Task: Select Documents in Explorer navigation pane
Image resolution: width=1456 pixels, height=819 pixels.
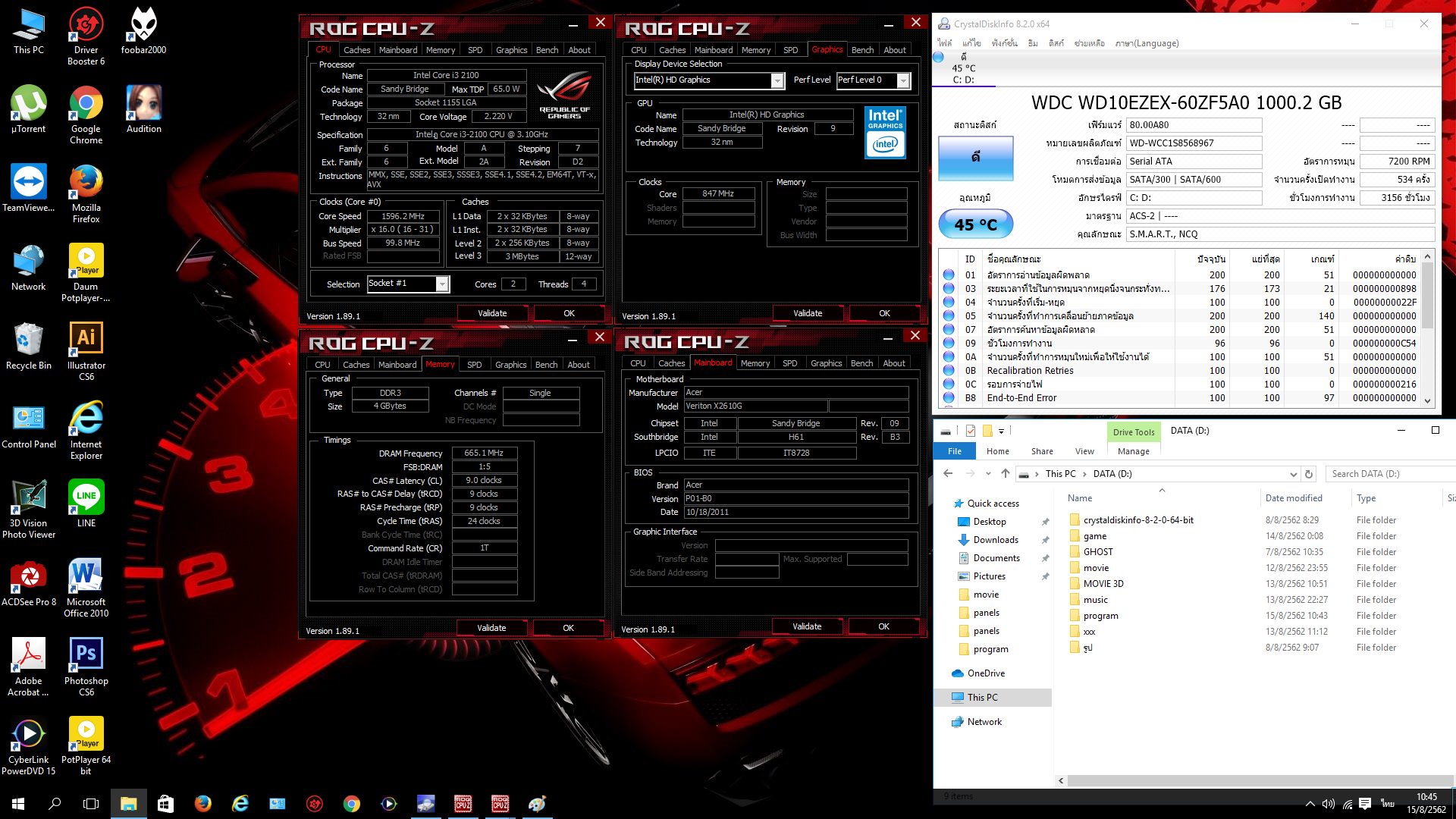Action: 996,558
